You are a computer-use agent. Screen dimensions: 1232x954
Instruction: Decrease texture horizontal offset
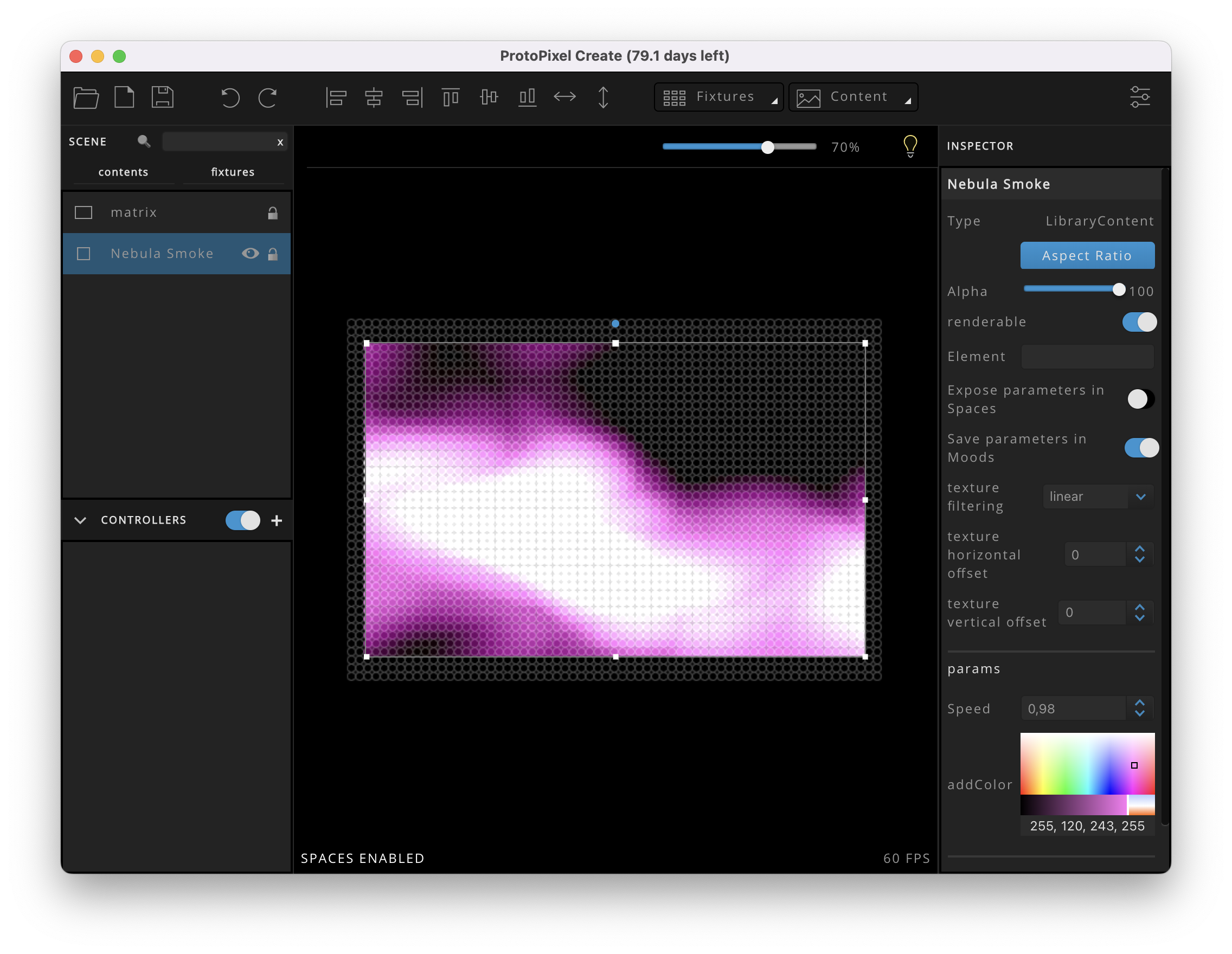click(1139, 560)
